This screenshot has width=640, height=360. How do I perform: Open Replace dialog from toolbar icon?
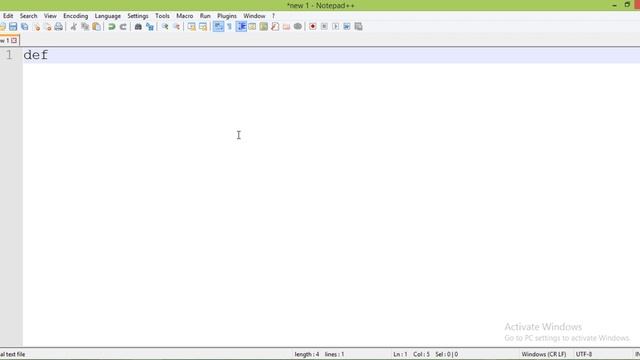(x=150, y=27)
